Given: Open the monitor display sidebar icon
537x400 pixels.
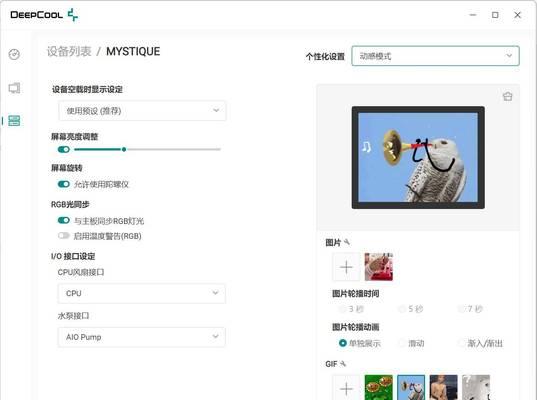Looking at the screenshot, I should point(14,88).
